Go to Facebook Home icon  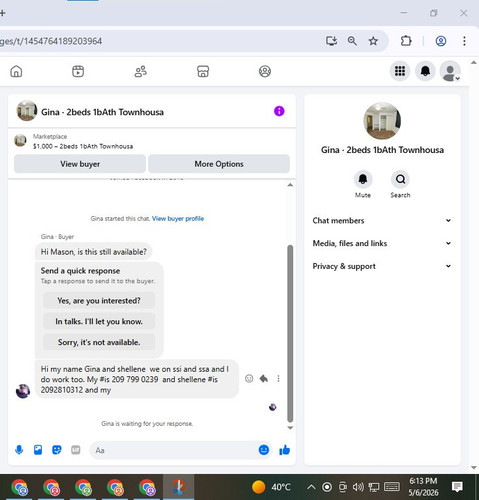pyautogui.click(x=16, y=71)
